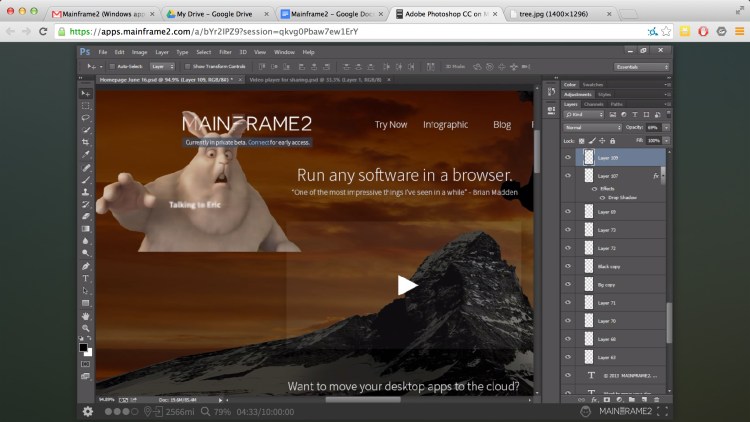Filter layers by pixel layers icon
The width and height of the screenshot is (750, 422).
[613, 115]
